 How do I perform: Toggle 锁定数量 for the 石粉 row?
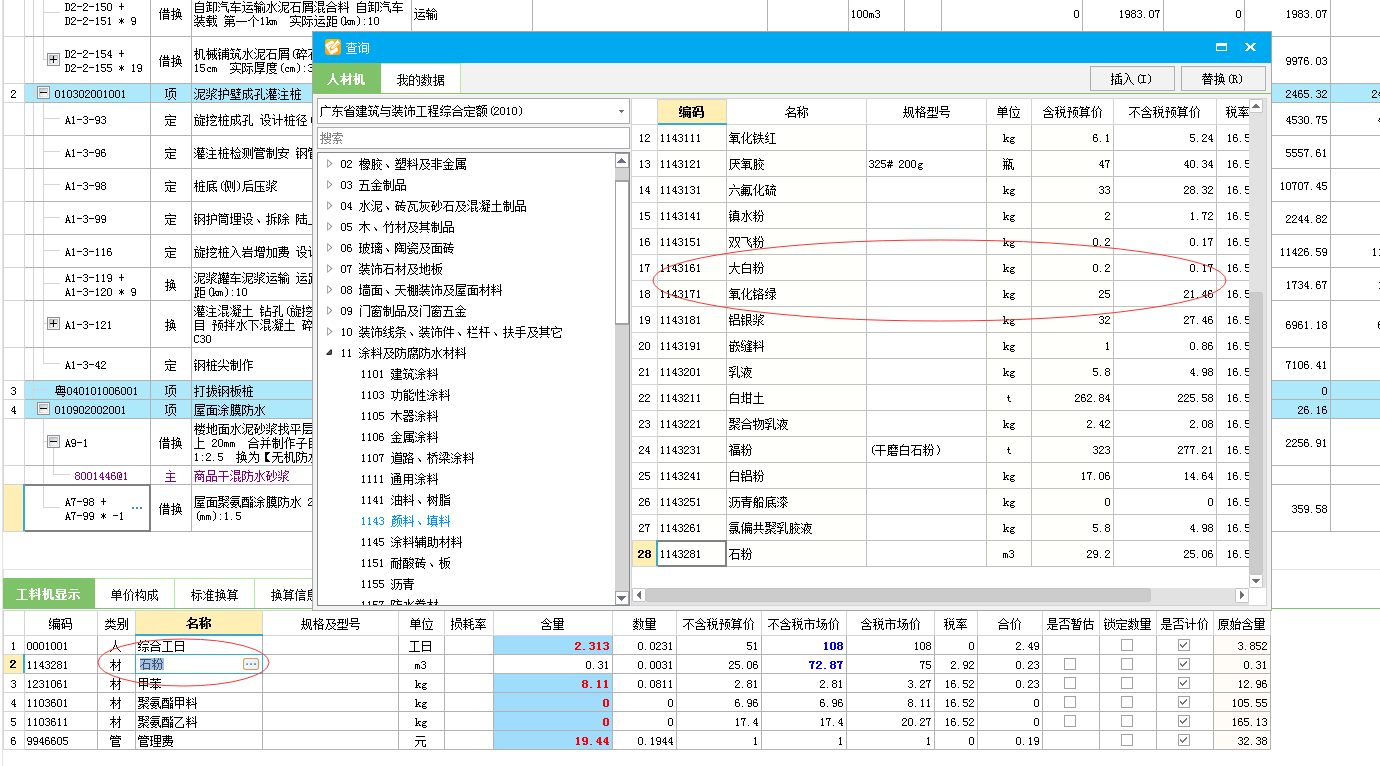coord(1127,664)
